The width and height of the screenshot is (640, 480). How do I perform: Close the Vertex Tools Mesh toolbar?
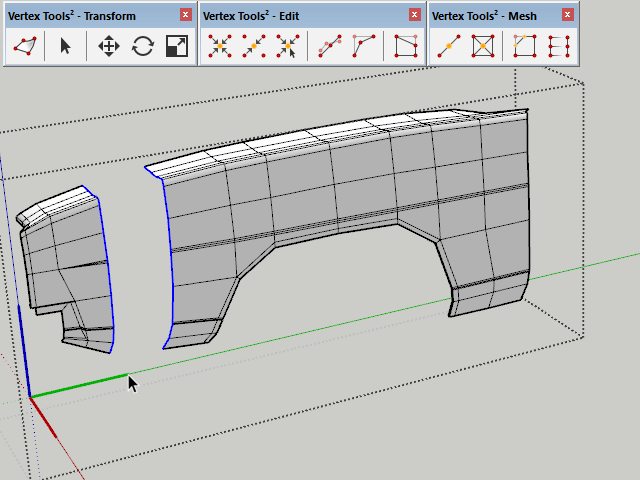coord(568,15)
